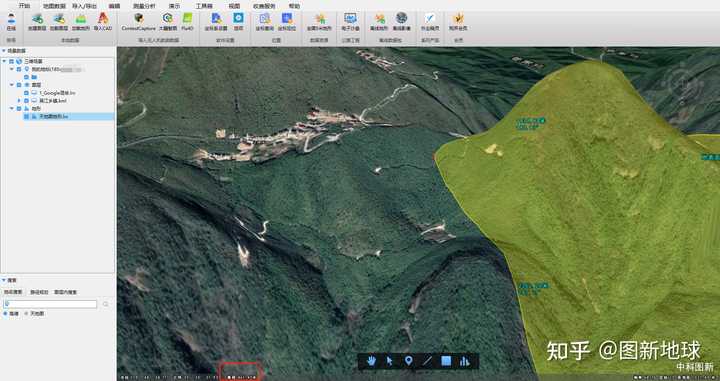Select the 天地图 radio button

point(26,314)
